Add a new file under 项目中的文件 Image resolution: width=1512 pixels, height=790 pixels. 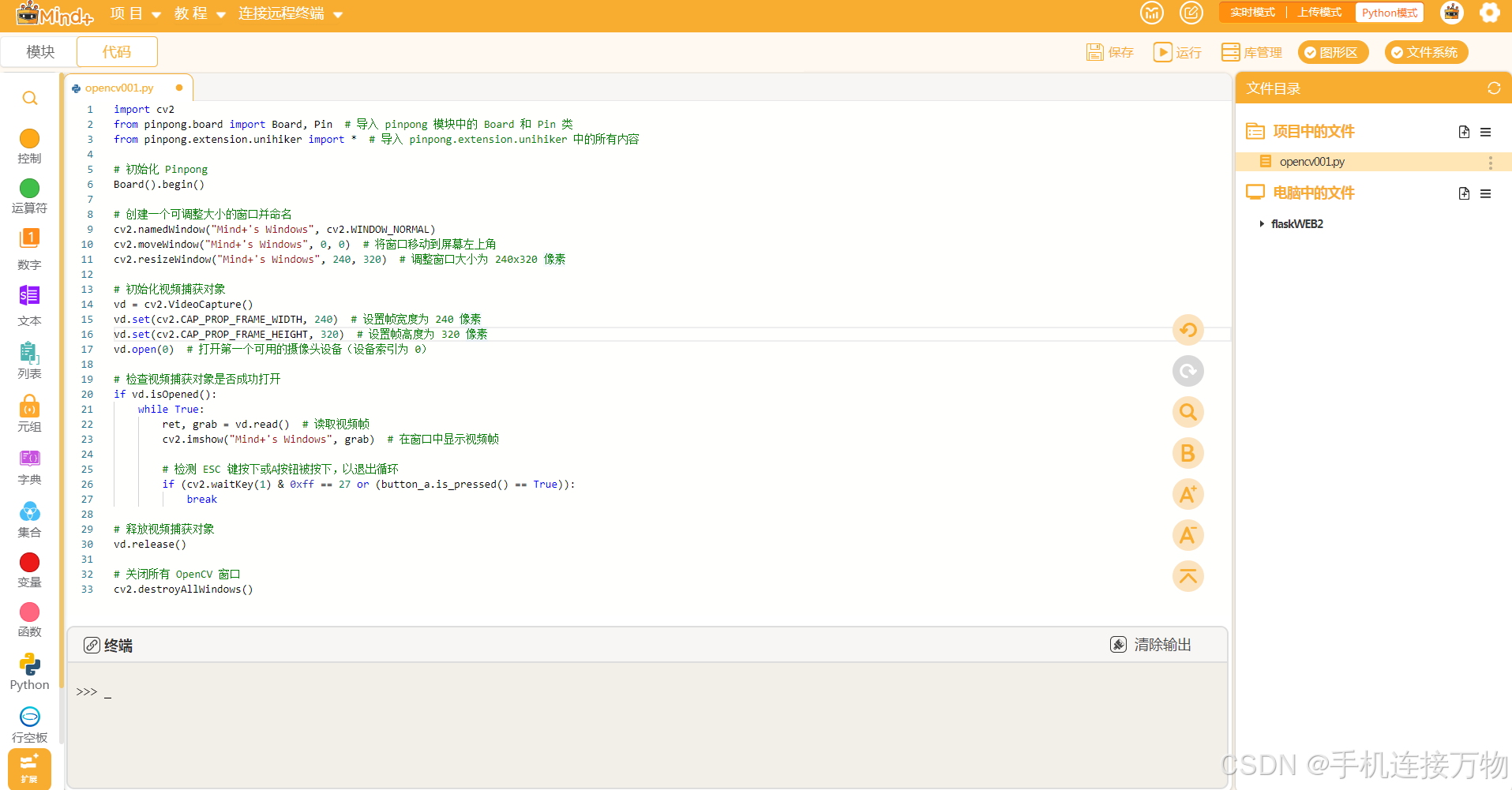(1464, 132)
